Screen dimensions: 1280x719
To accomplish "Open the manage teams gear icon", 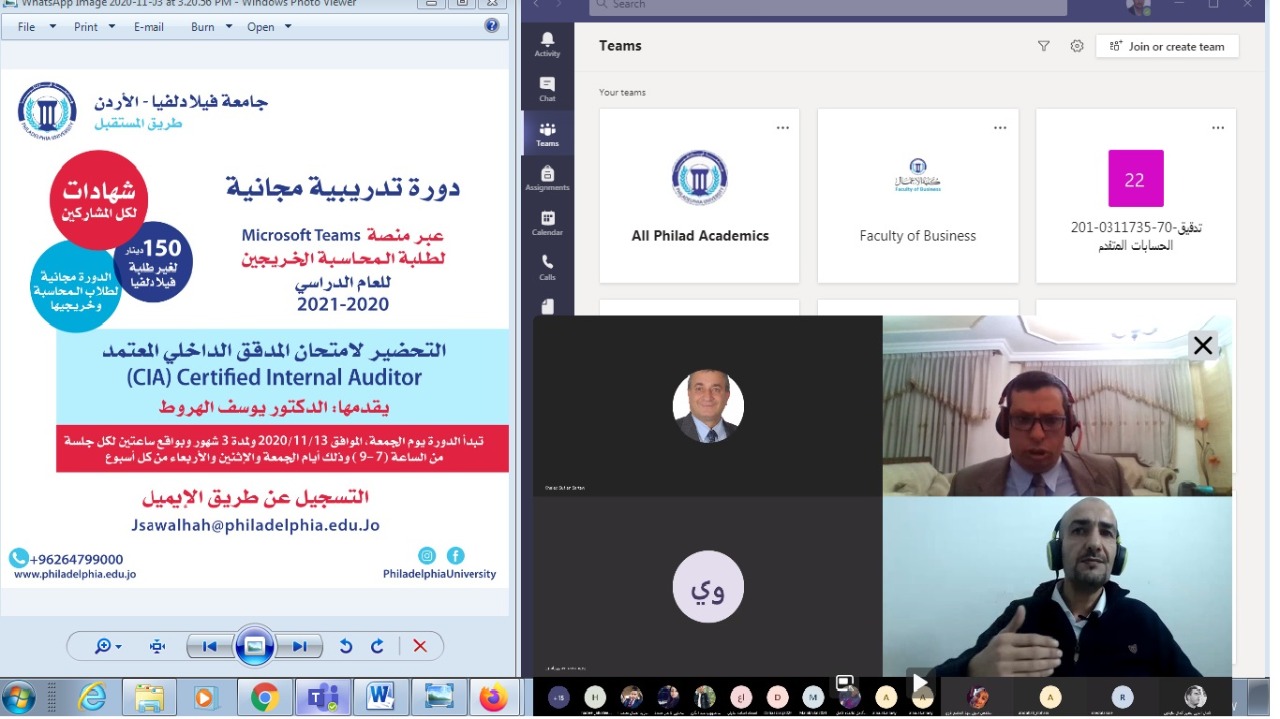I will 1077,46.
